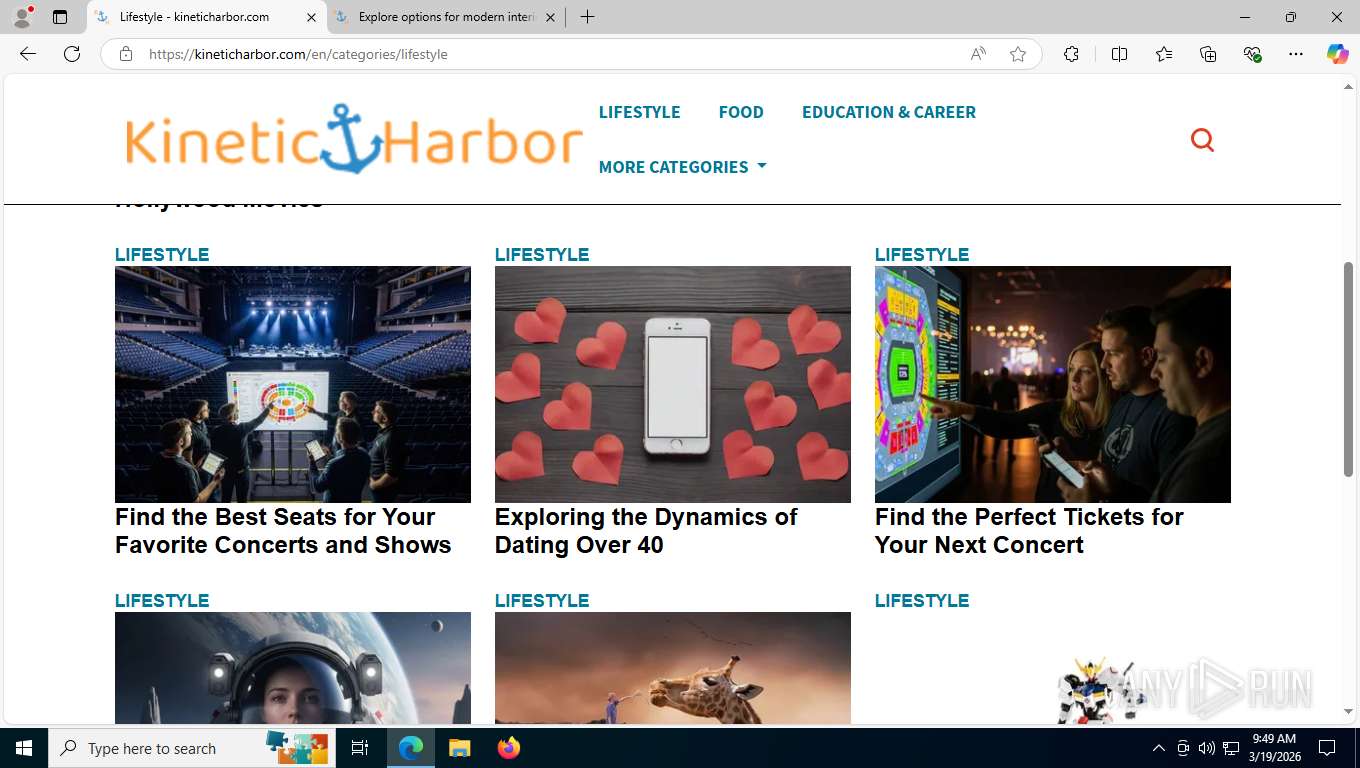Open File Explorer from the taskbar
1360x768 pixels.
(x=459, y=748)
